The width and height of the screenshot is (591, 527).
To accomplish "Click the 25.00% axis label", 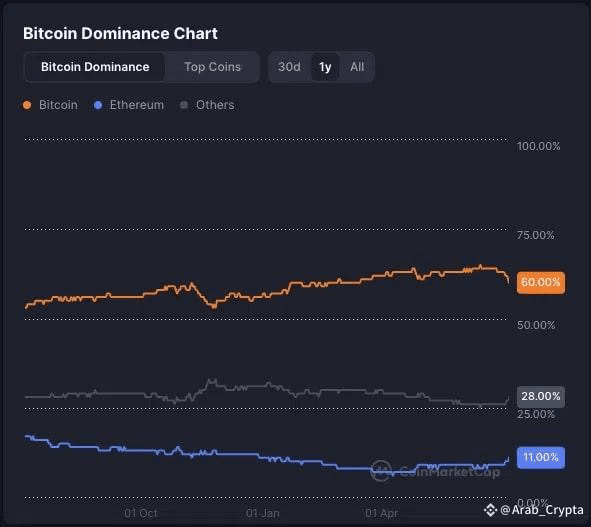I will tap(536, 414).
